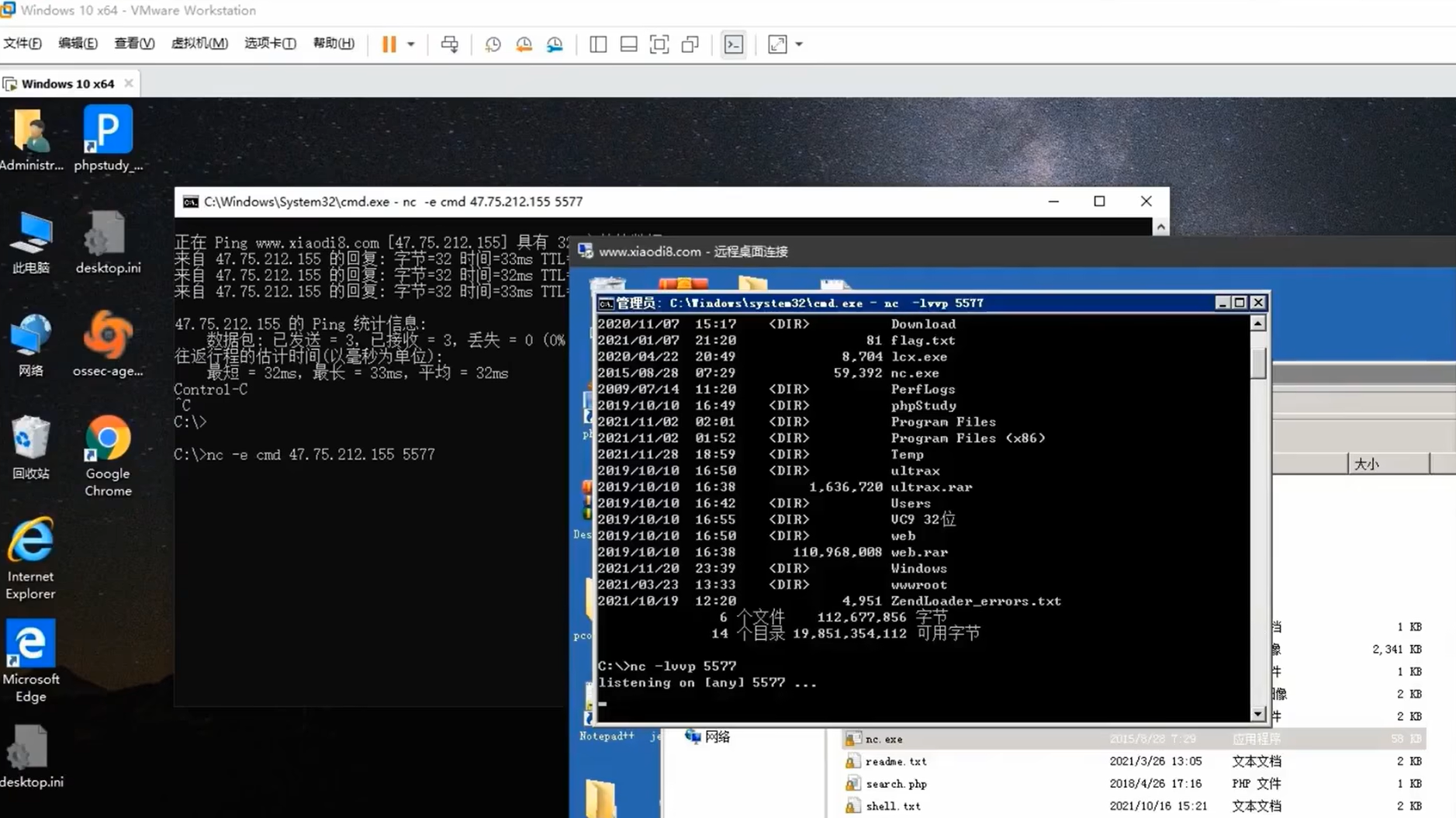The width and height of the screenshot is (1456, 818).
Task: Click the Unity mode toolbar icon
Action: (690, 44)
